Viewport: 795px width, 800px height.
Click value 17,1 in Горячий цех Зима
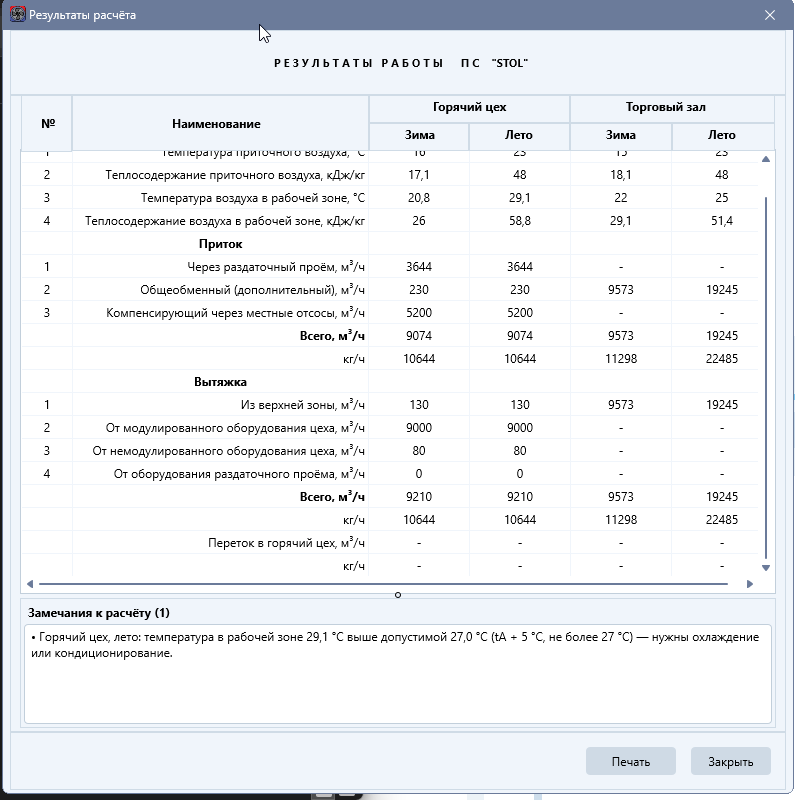point(419,175)
